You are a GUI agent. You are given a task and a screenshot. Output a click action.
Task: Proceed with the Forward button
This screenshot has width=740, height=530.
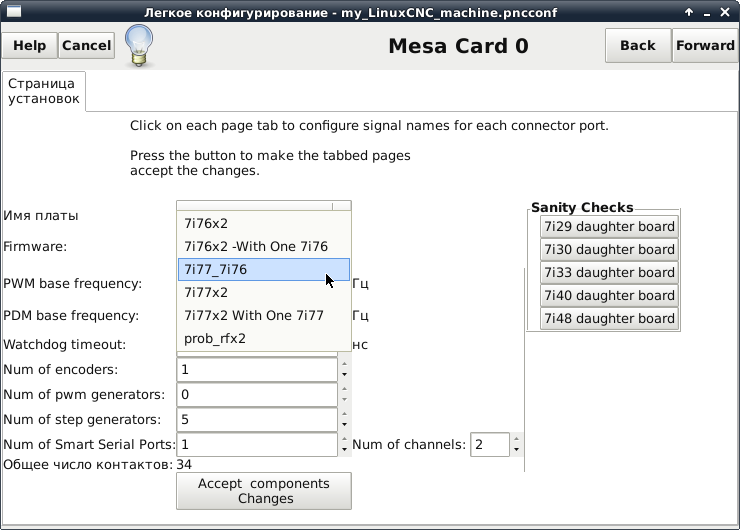point(705,46)
